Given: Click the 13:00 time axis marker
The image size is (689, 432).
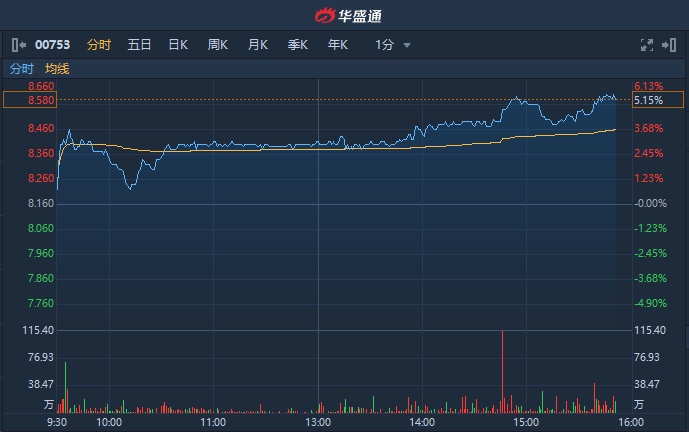Looking at the screenshot, I should [318, 423].
